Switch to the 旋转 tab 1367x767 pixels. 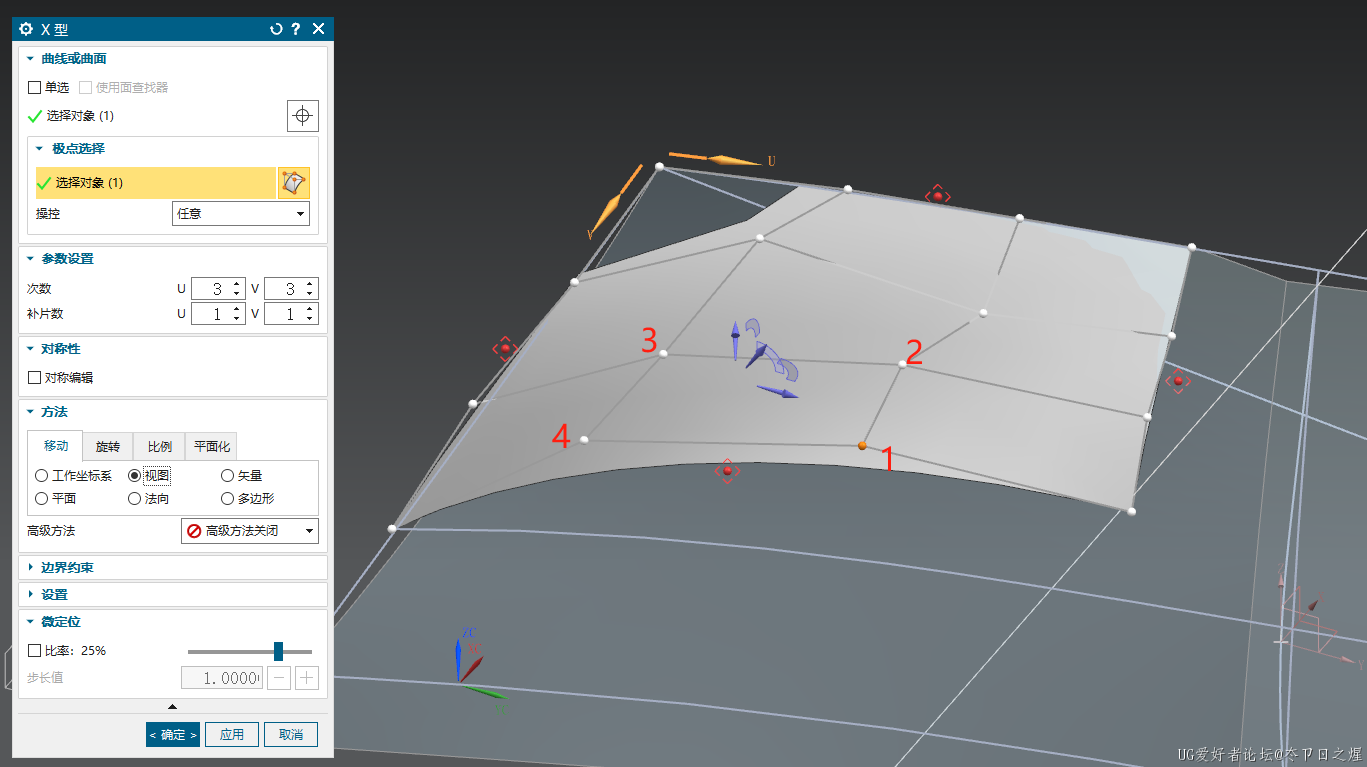click(x=108, y=447)
